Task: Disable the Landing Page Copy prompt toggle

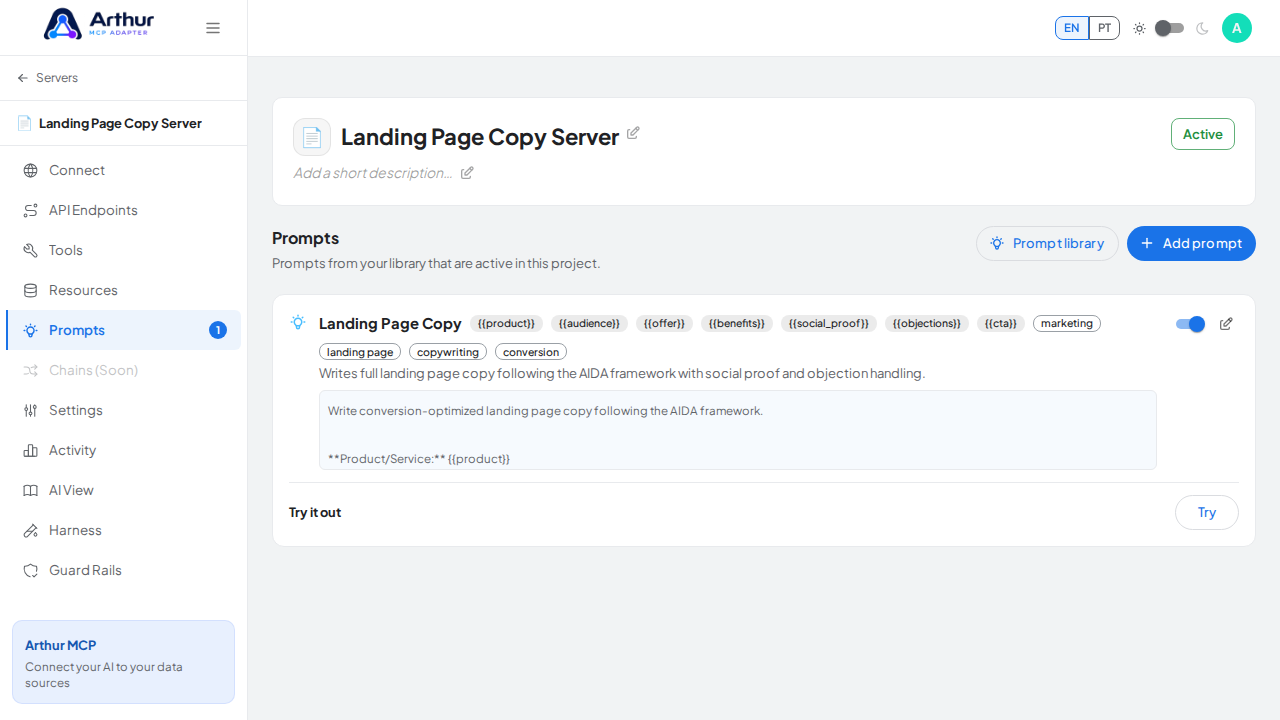Action: coord(1190,324)
